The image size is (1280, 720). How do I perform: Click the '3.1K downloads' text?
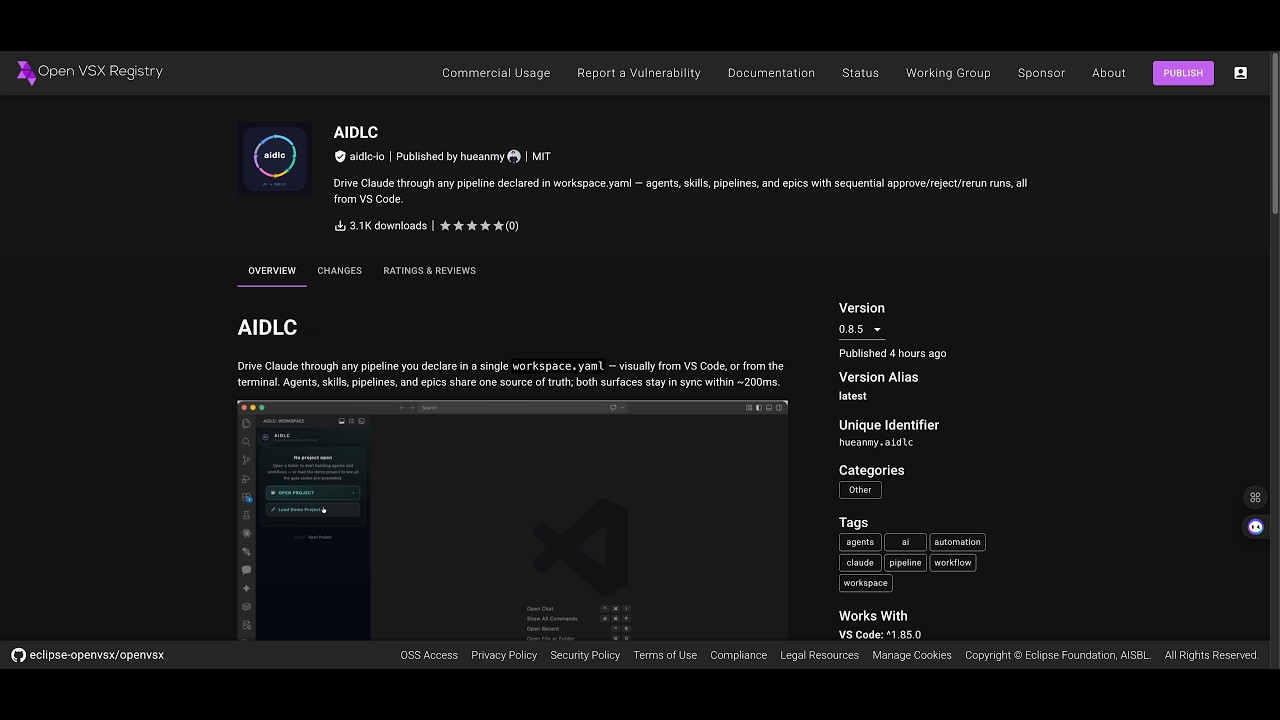click(388, 226)
